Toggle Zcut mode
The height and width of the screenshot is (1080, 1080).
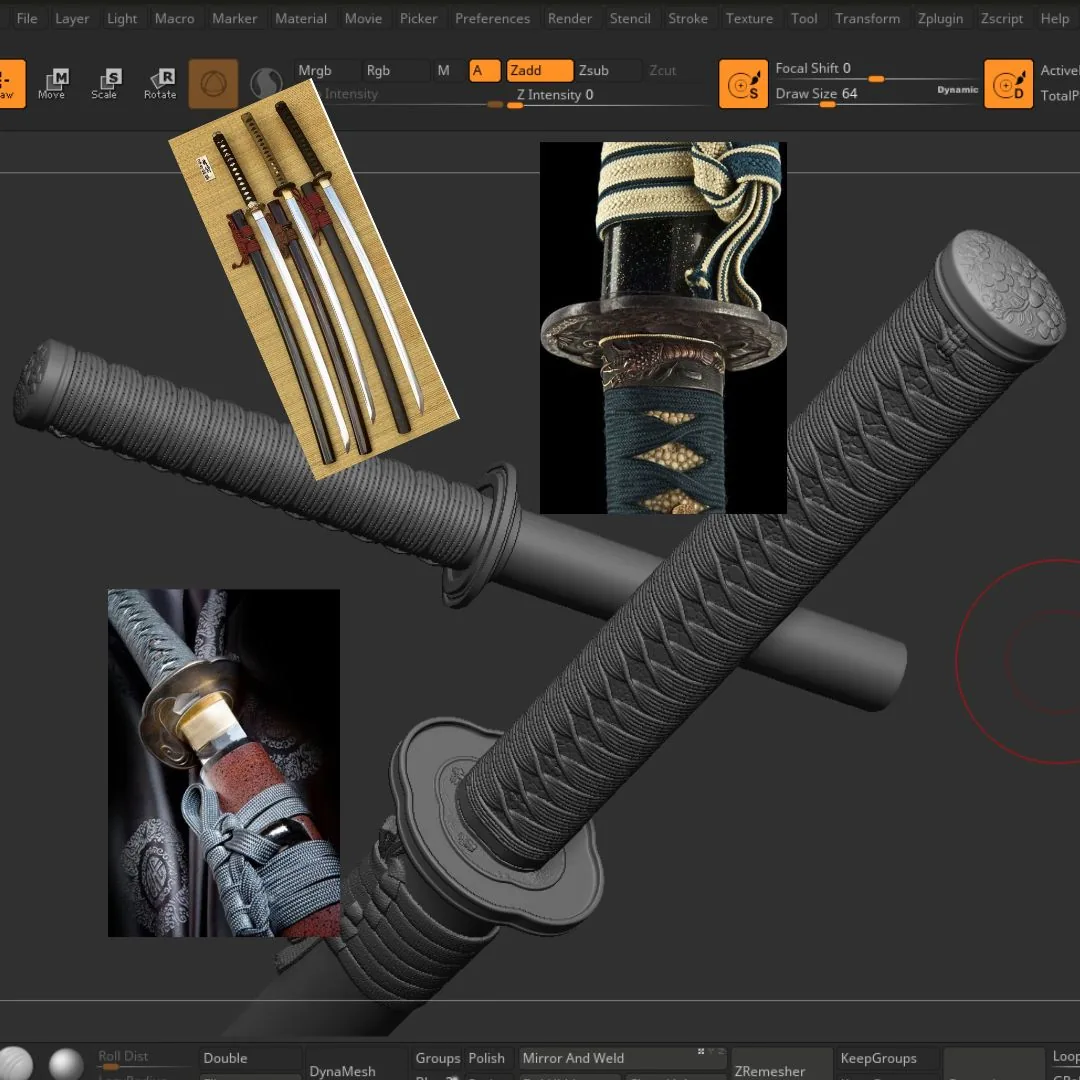(x=676, y=70)
